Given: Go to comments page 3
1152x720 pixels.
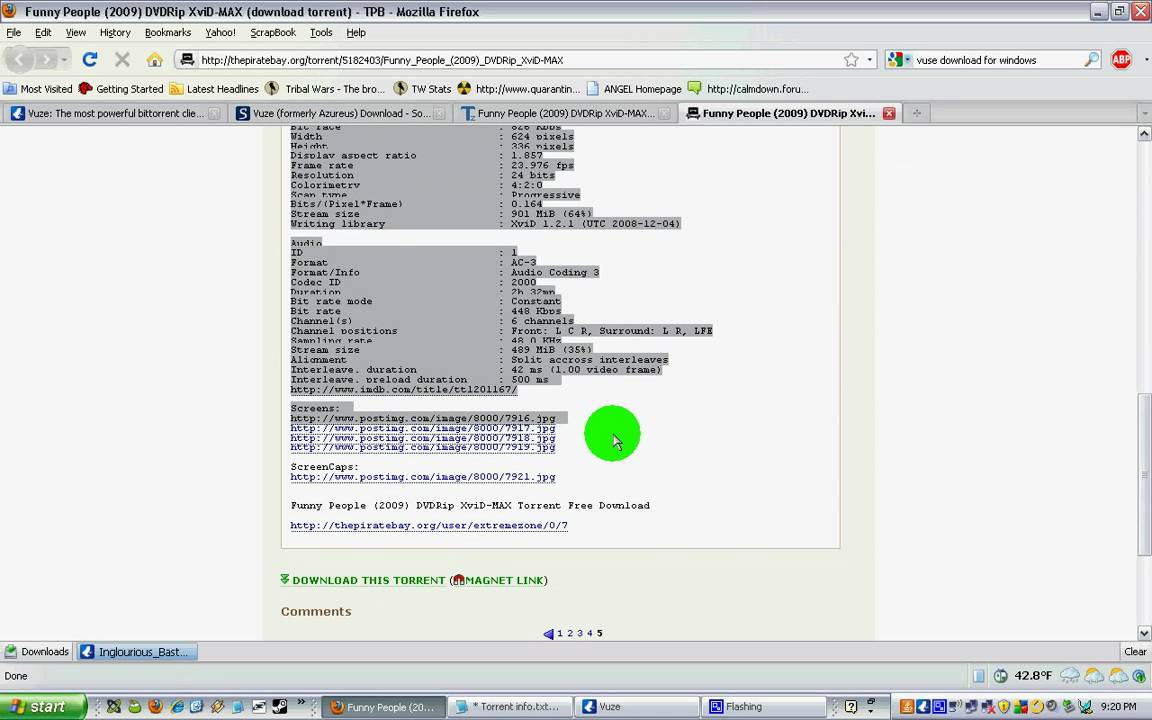Looking at the screenshot, I should click(580, 633).
